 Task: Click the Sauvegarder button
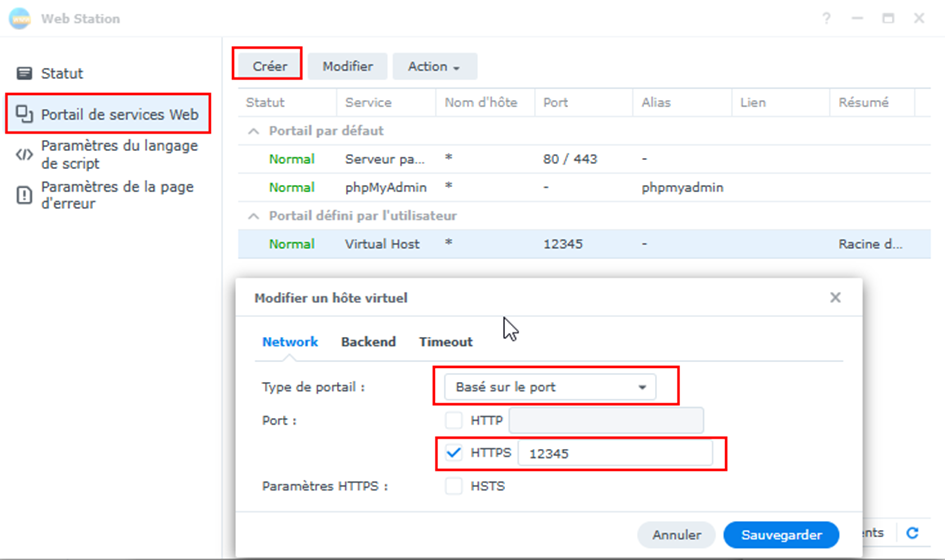tap(781, 535)
